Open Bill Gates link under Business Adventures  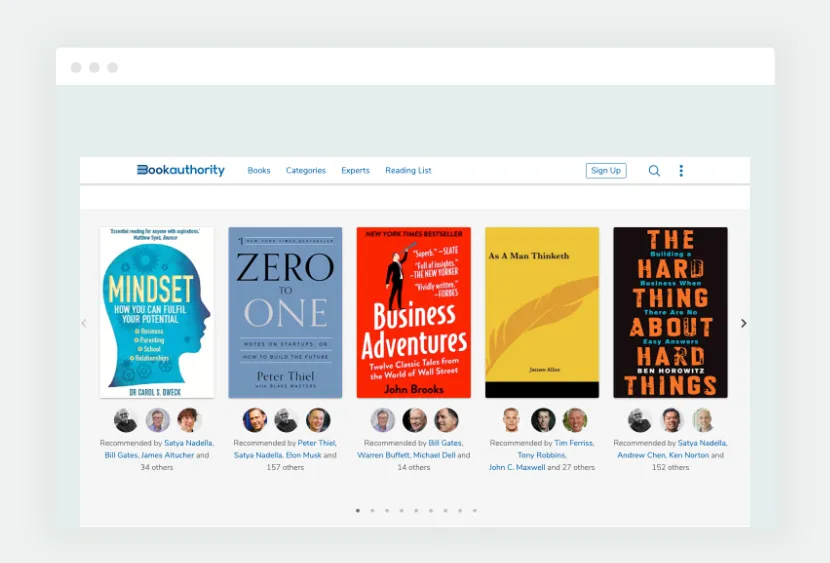click(446, 443)
